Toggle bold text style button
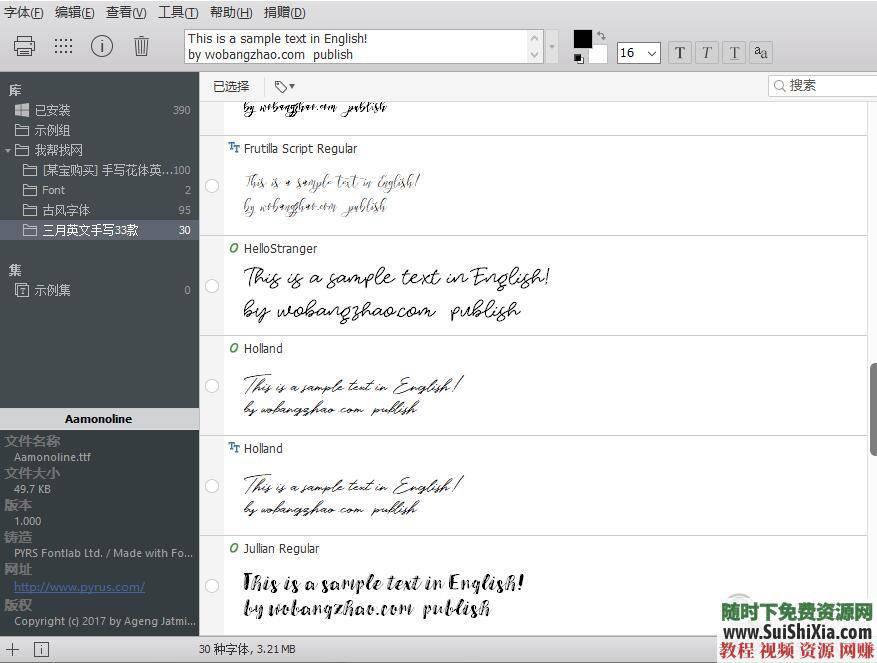Image resolution: width=877 pixels, height=663 pixels. 680,53
